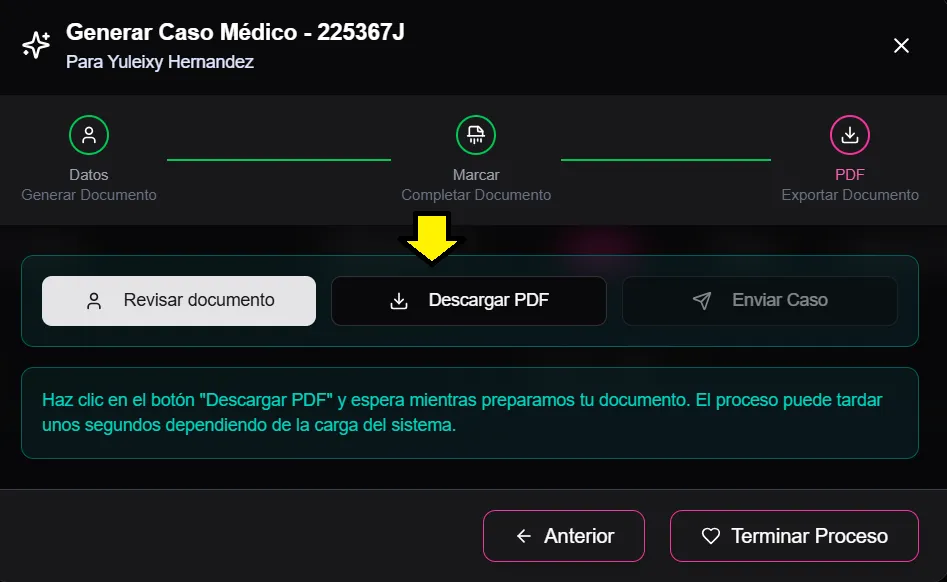
Task: Select the Marcar step label
Action: pos(476,175)
